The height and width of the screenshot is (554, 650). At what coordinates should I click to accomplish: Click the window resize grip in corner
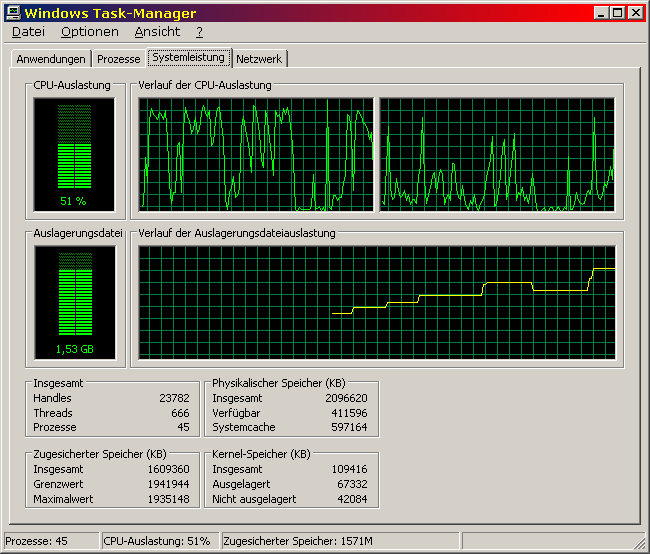tap(639, 543)
